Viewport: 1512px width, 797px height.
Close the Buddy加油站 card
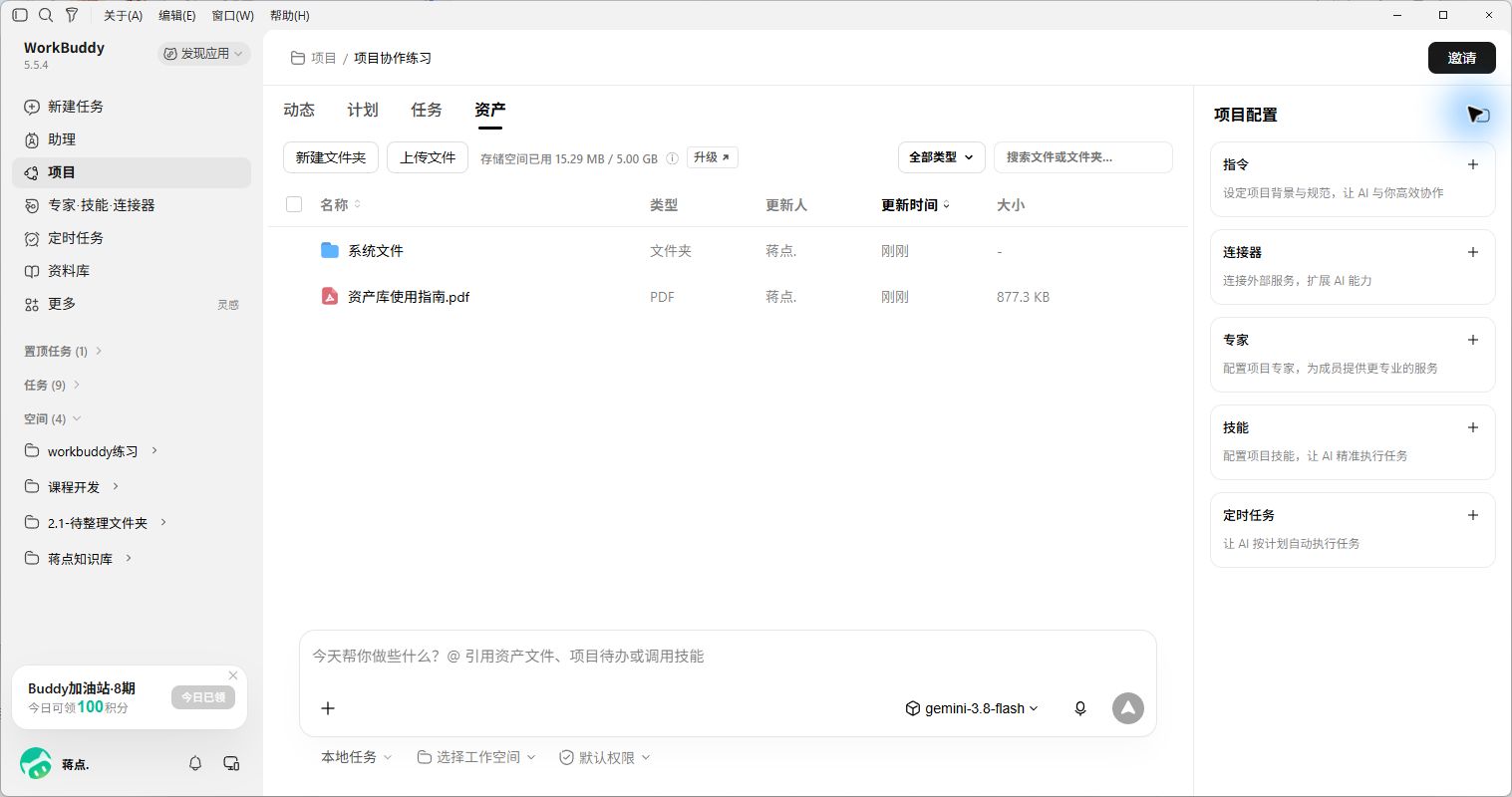[x=233, y=675]
